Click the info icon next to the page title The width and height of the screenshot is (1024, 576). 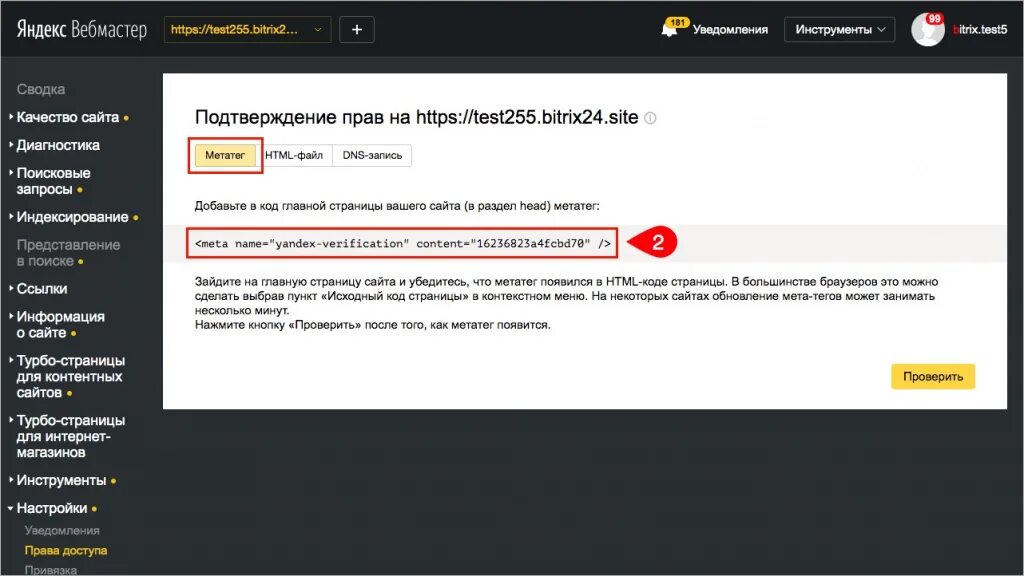[x=650, y=118]
